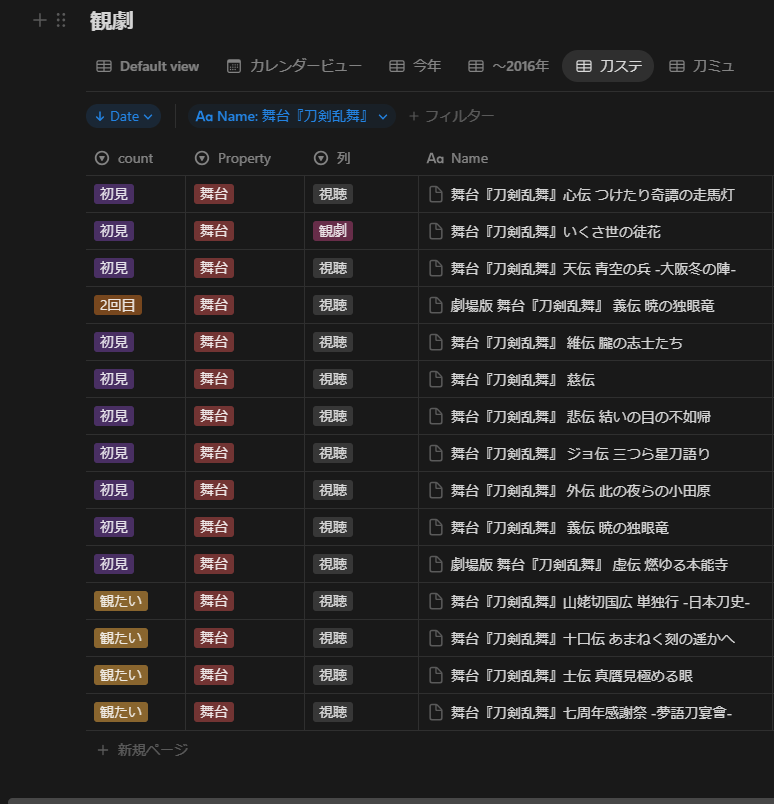Click the drag handle dots beside 観劇
Screen dimensions: 774x804
[x=61, y=20]
